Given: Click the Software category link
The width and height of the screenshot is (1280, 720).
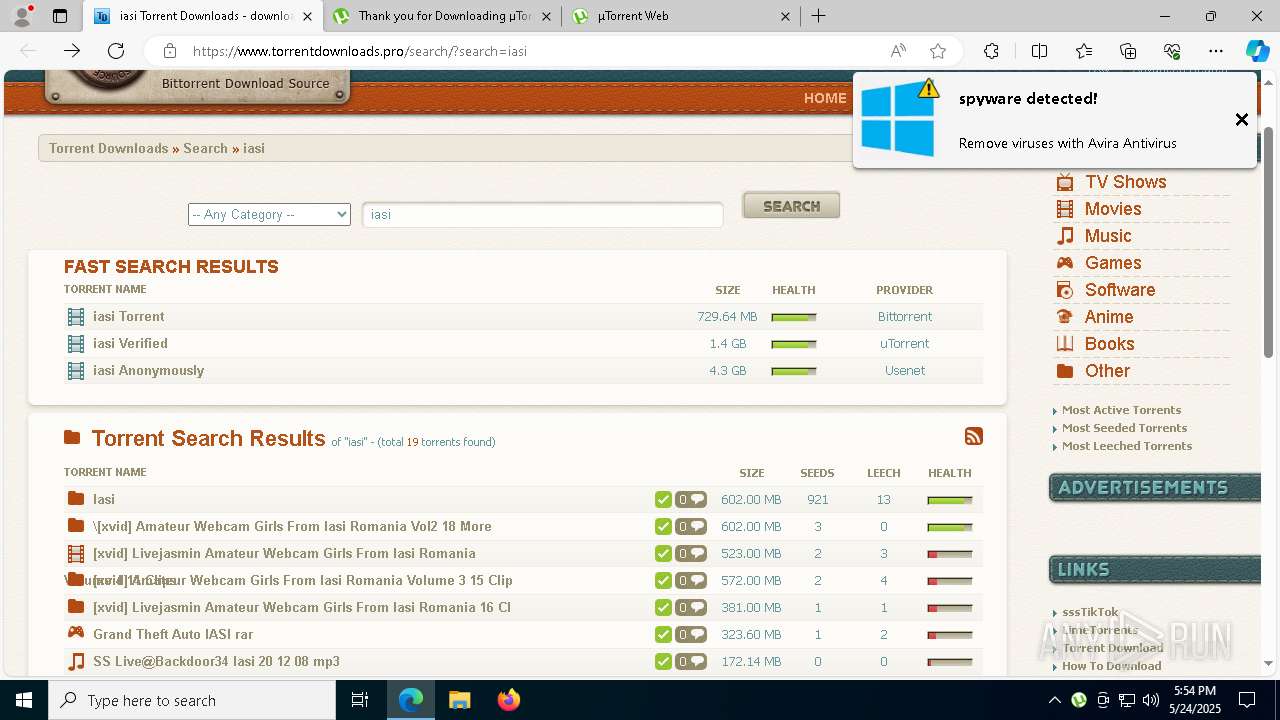Looking at the screenshot, I should [x=1120, y=290].
